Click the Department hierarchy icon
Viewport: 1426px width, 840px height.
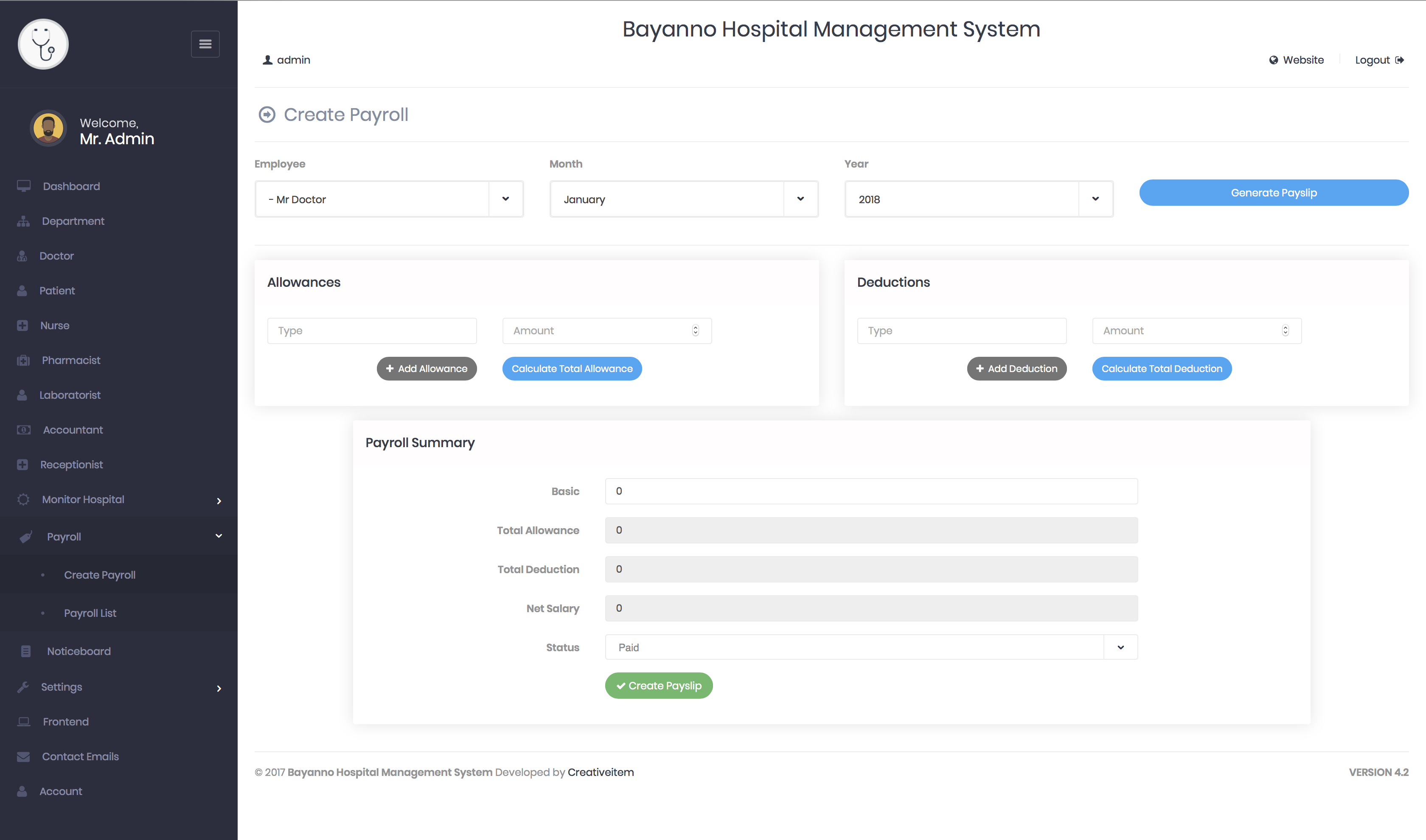pyautogui.click(x=23, y=221)
